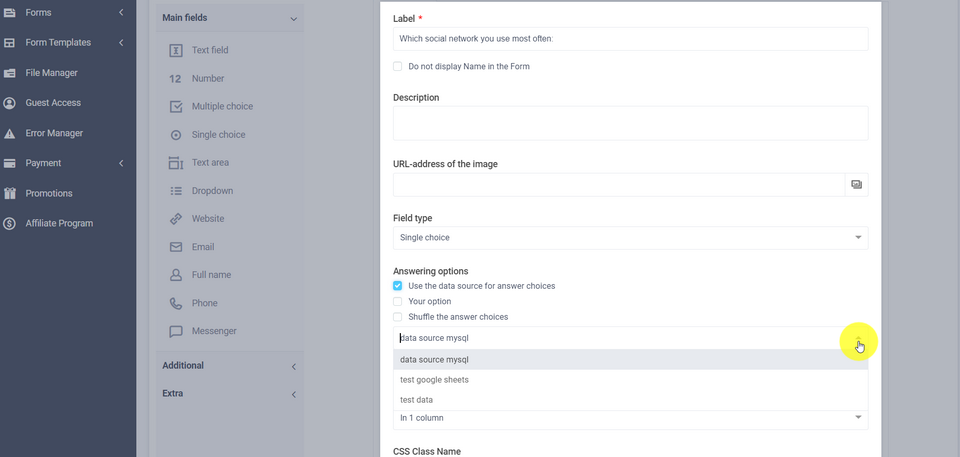Tick Shuffle the answer choices checkbox
Image resolution: width=960 pixels, height=457 pixels.
pyautogui.click(x=398, y=317)
